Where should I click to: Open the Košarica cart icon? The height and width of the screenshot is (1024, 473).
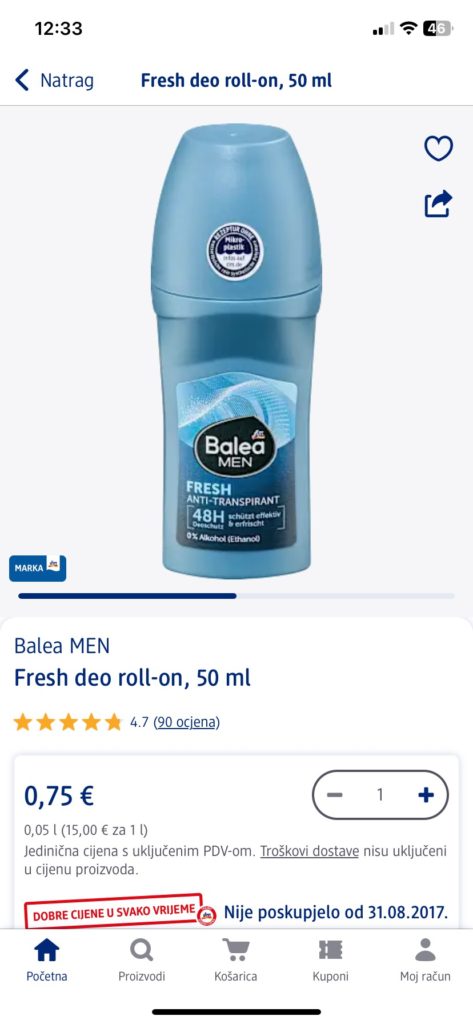point(236,950)
